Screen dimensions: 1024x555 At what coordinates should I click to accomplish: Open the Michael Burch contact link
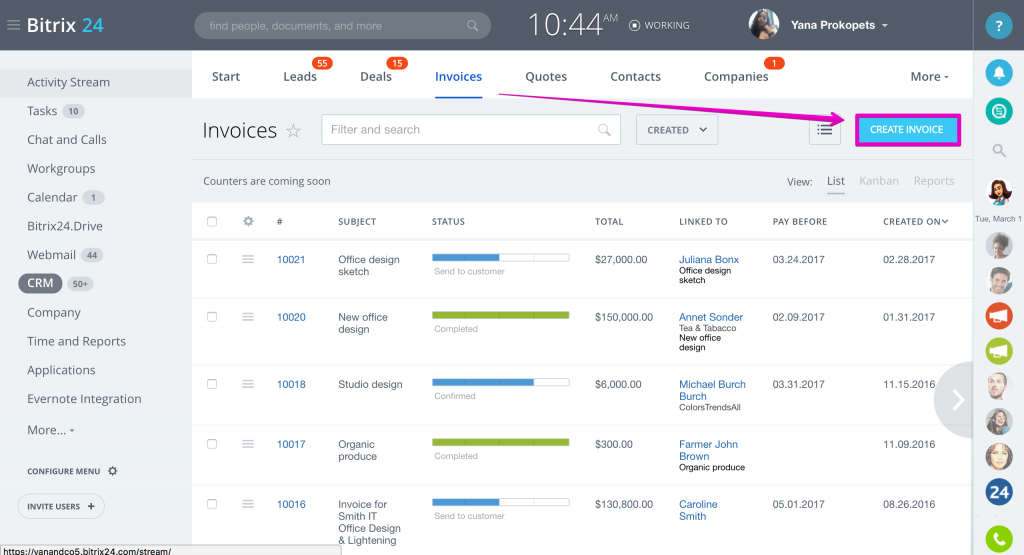pyautogui.click(x=712, y=390)
